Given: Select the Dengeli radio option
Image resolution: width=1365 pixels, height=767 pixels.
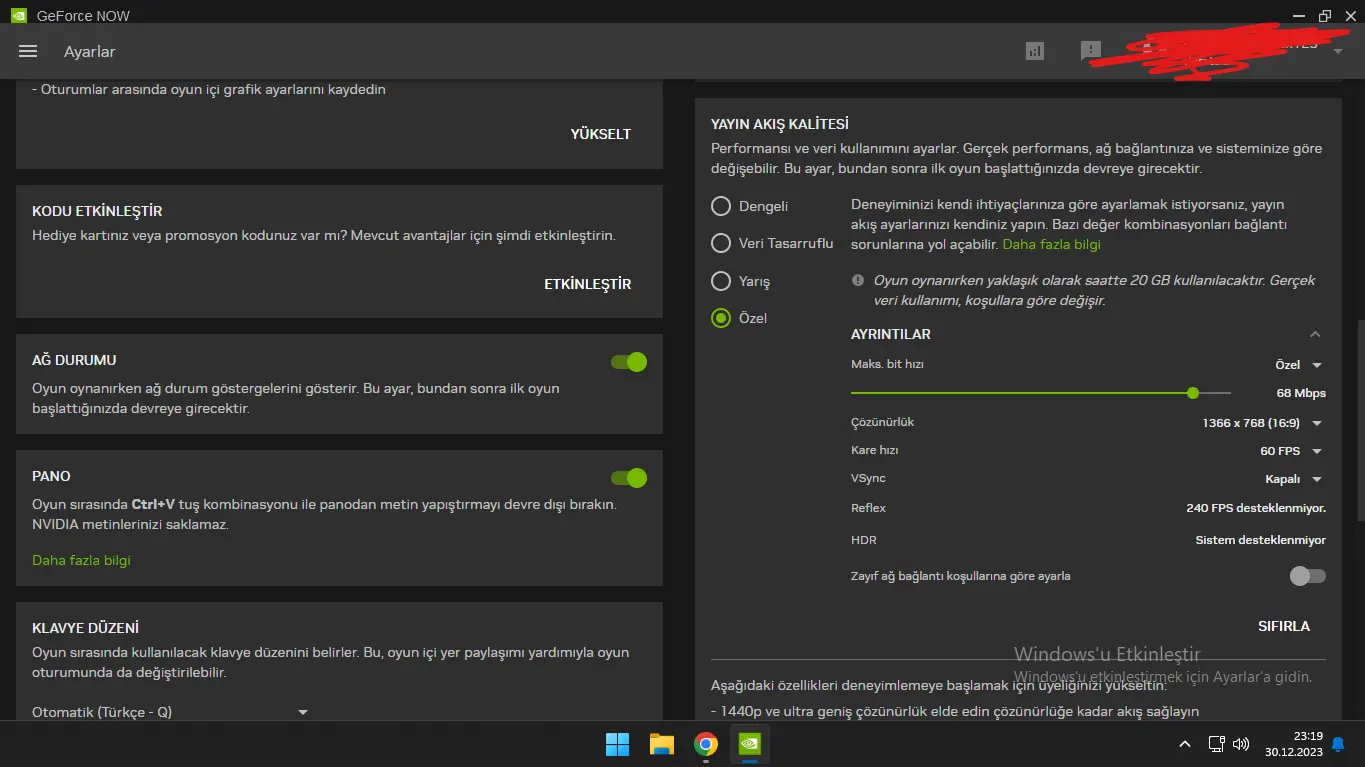Looking at the screenshot, I should click(721, 206).
